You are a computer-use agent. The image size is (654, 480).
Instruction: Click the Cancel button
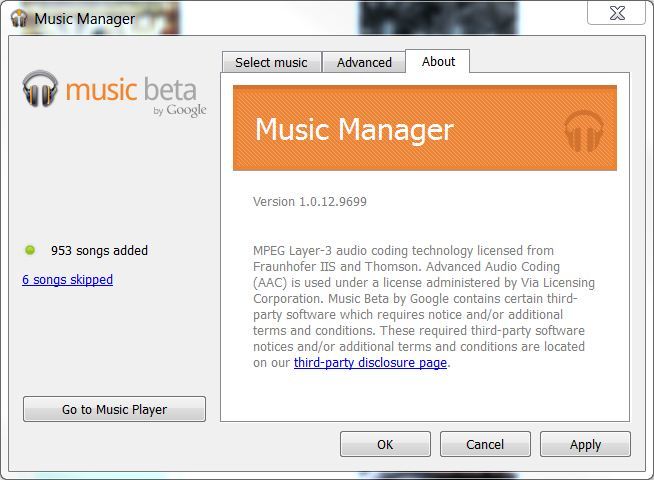[485, 444]
